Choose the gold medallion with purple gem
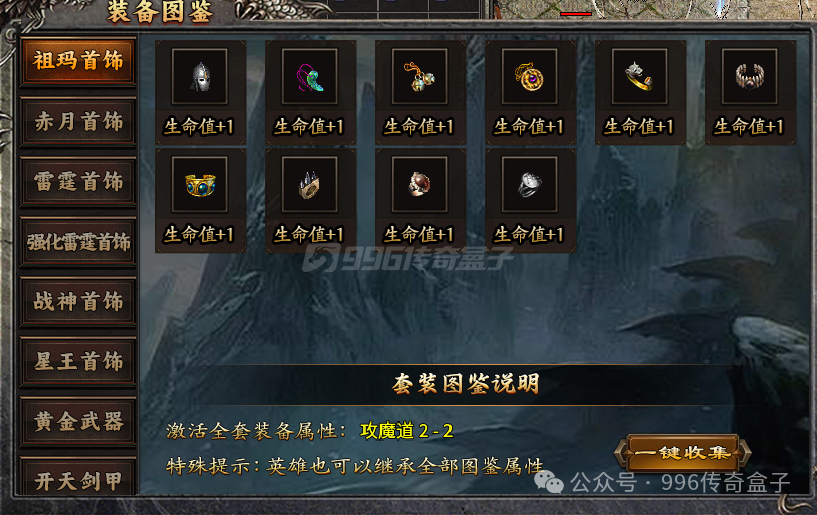Image resolution: width=817 pixels, height=515 pixels. (x=530, y=77)
